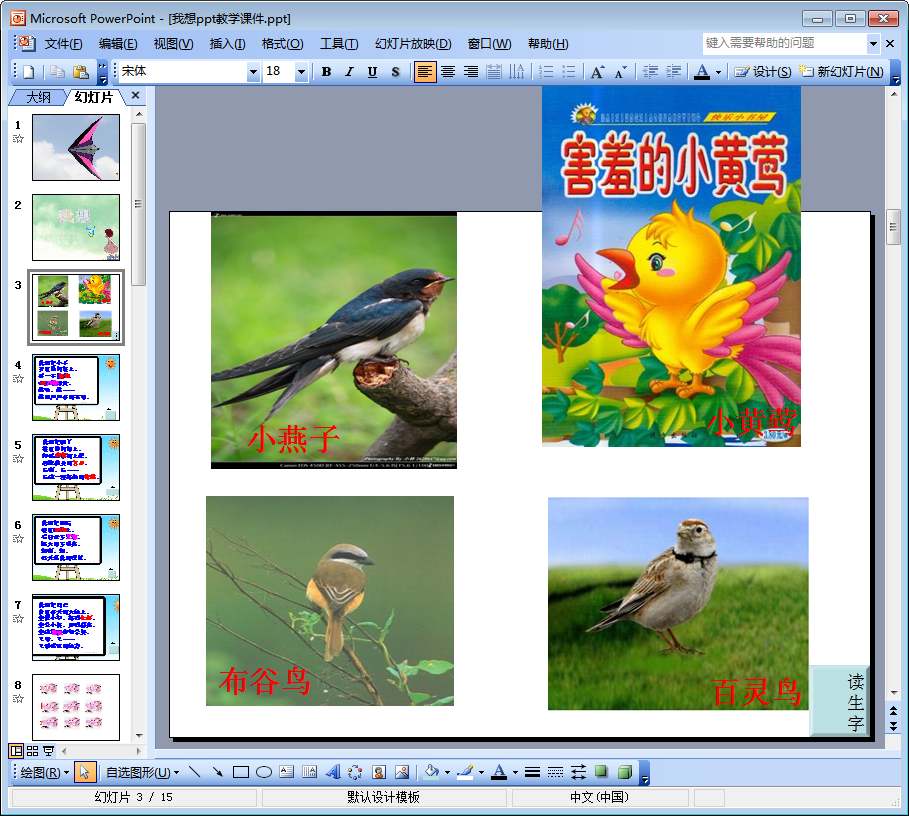The height and width of the screenshot is (816, 909).
Task: Click the Copy icon in toolbar
Action: pos(57,72)
